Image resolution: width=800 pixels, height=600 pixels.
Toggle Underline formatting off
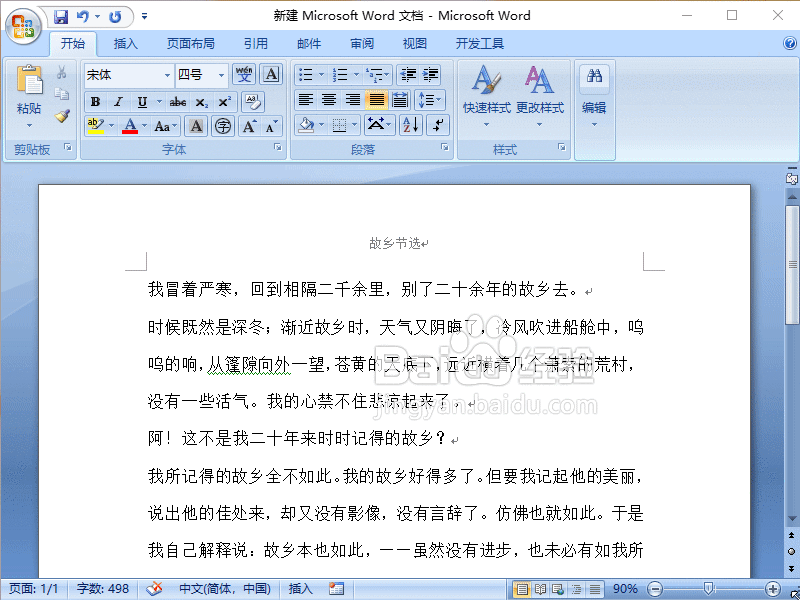141,101
